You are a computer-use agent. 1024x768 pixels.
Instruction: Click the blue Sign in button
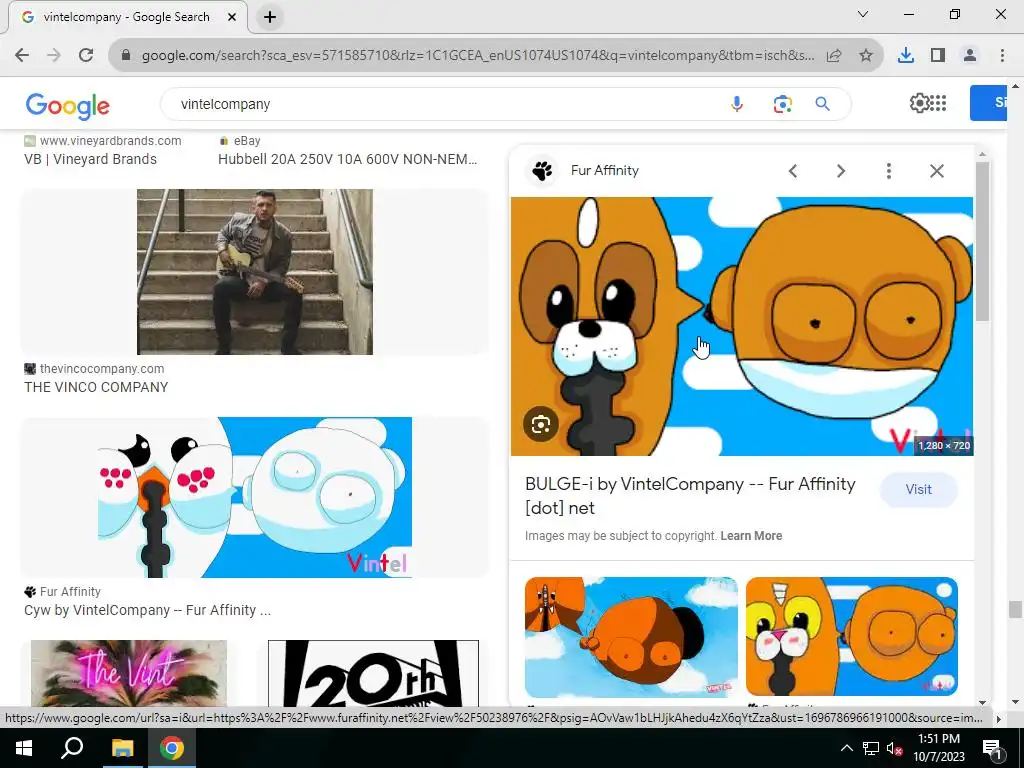989,103
